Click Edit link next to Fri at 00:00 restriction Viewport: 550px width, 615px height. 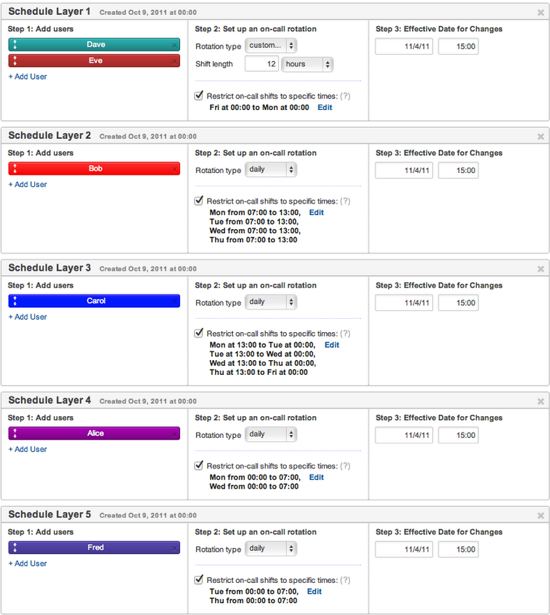(325, 107)
